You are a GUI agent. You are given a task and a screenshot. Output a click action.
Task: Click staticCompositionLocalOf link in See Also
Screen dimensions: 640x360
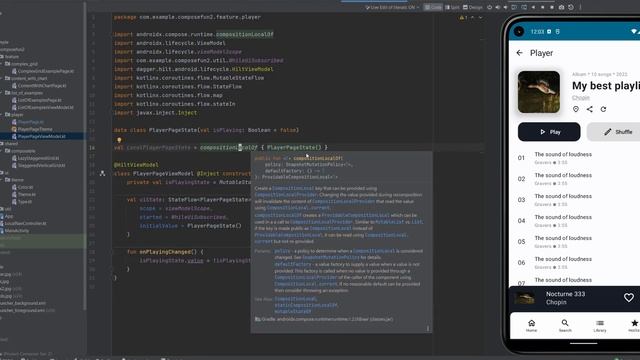tap(306, 305)
